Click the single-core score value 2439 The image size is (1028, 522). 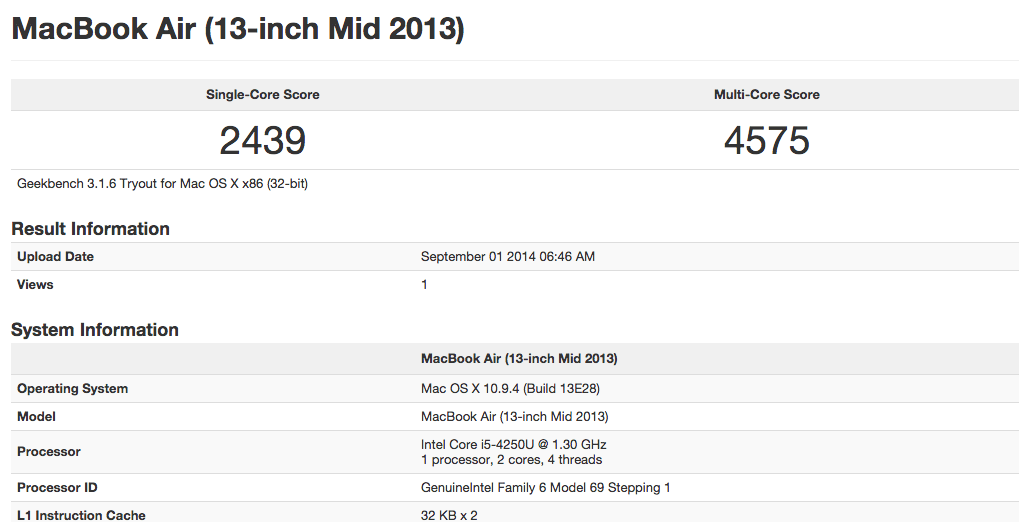(x=263, y=140)
